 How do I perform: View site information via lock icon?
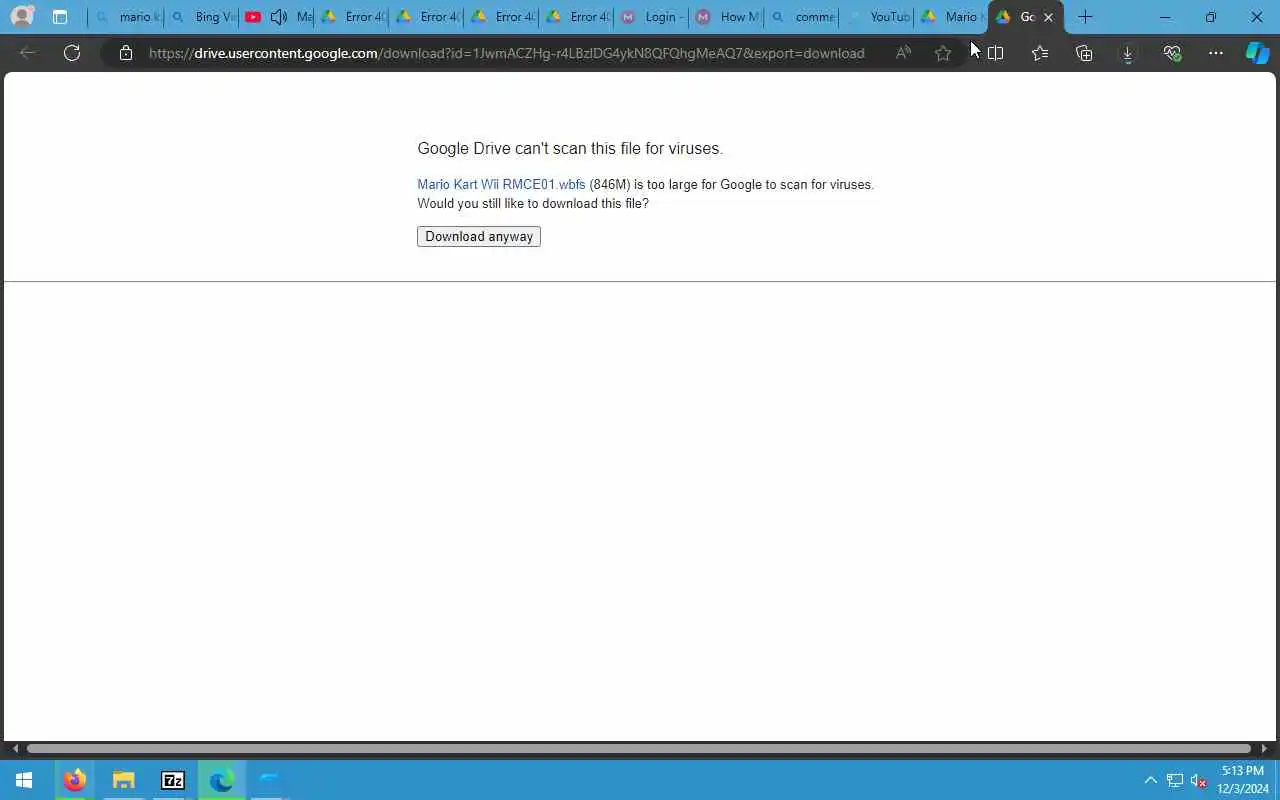(x=125, y=53)
